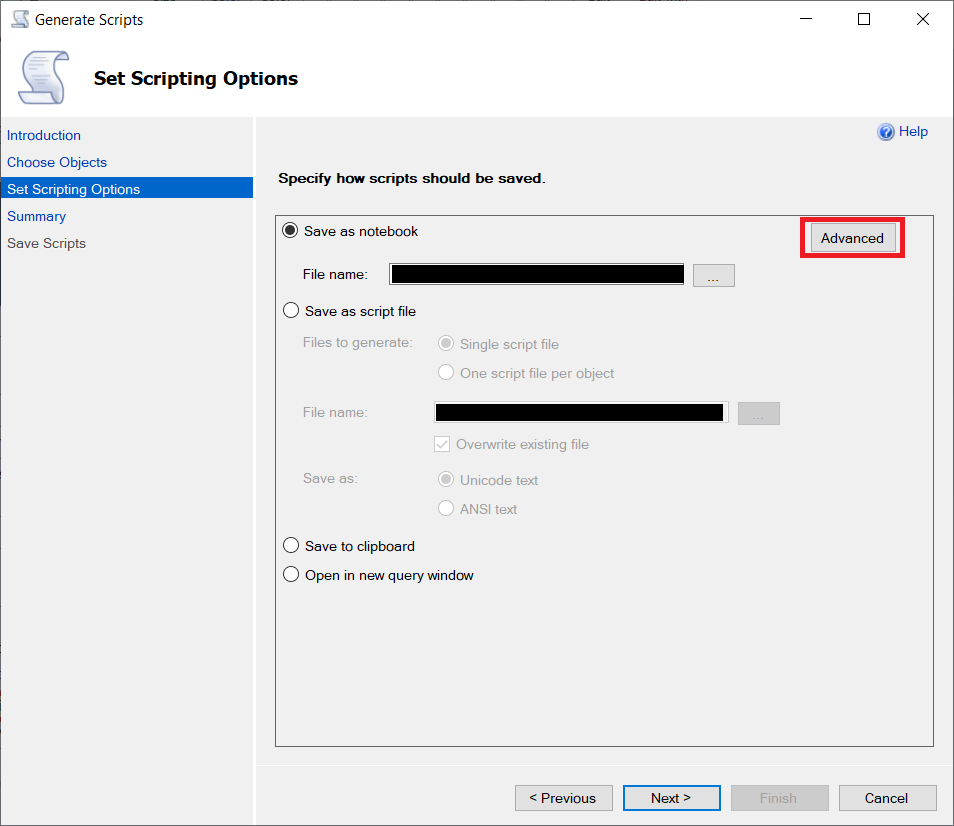Viewport: 954px width, 826px height.
Task: Navigate to the Introduction step
Action: tap(43, 135)
